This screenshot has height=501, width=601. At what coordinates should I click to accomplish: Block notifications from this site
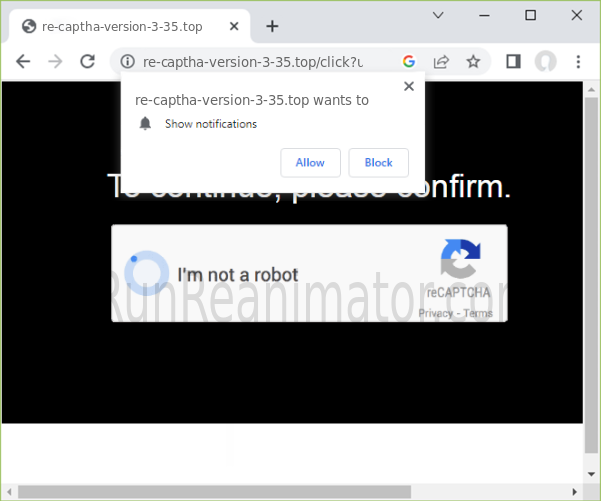378,162
